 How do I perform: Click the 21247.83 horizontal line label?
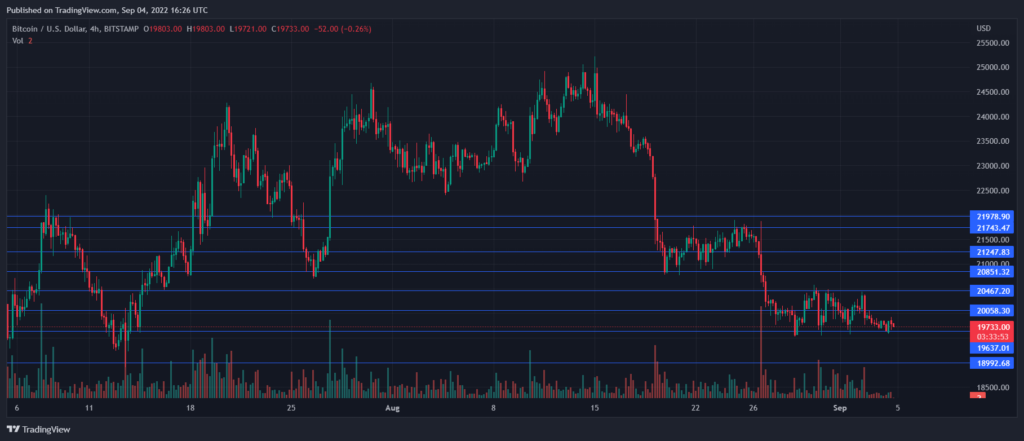pyautogui.click(x=993, y=252)
